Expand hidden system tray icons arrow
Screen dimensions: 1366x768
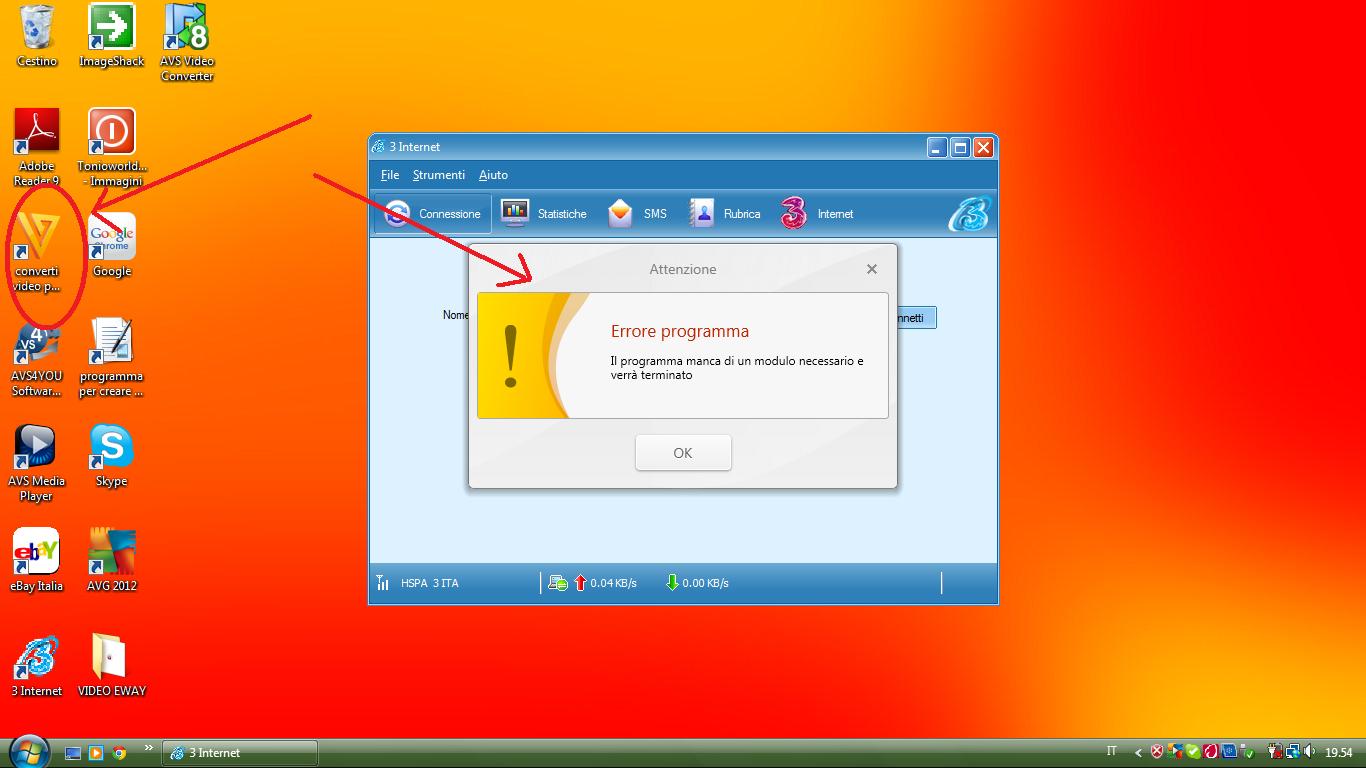(1138, 753)
